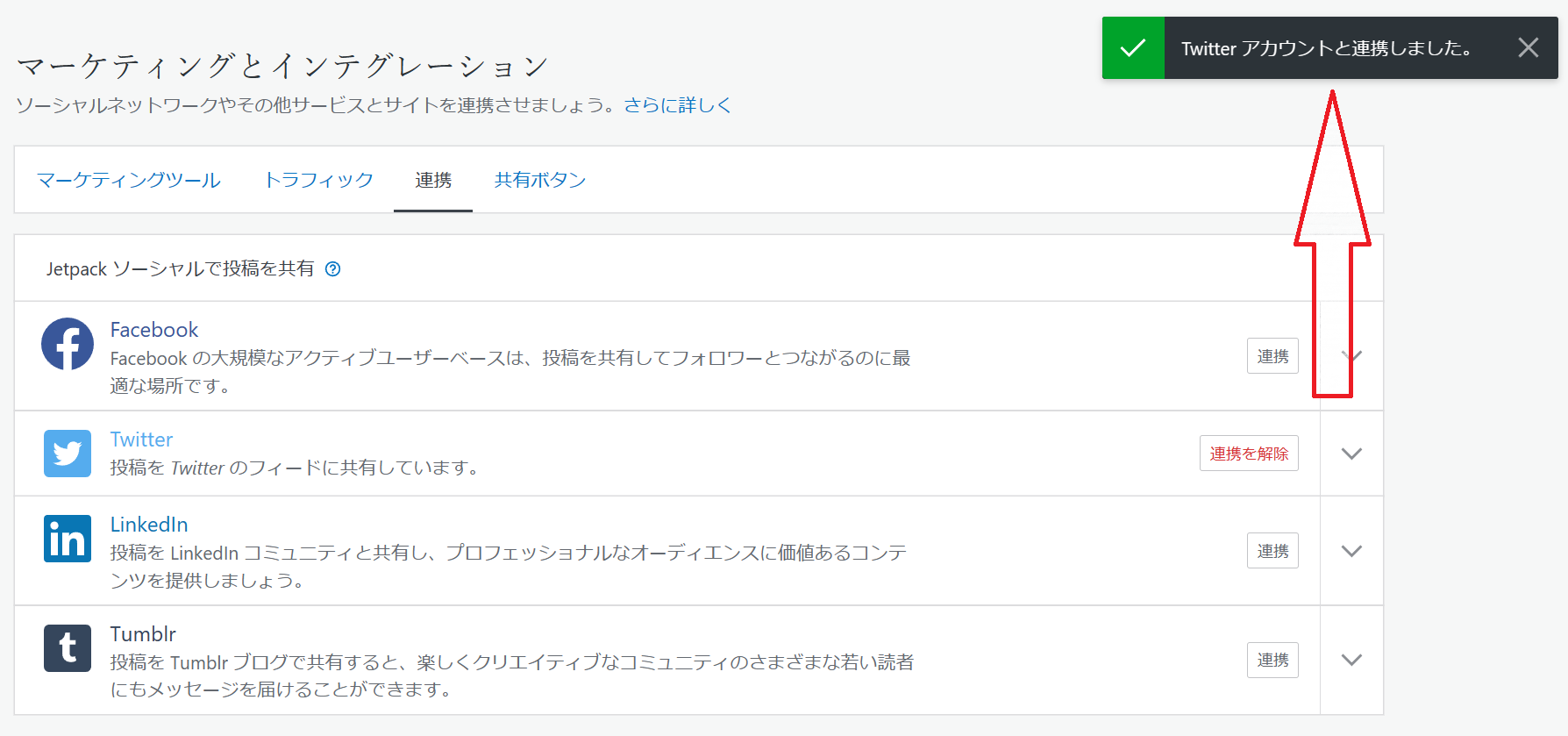1568x736 pixels.
Task: Connect Tumblr using the 連携 button
Action: (x=1272, y=660)
